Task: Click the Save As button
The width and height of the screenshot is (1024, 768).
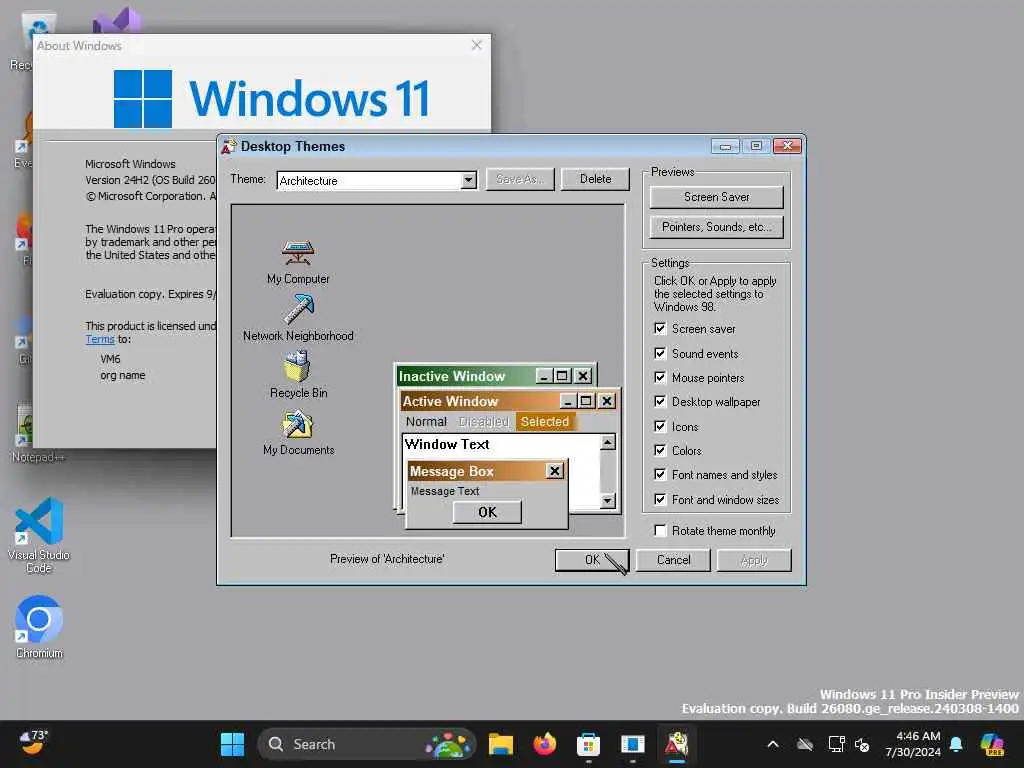Action: [520, 179]
